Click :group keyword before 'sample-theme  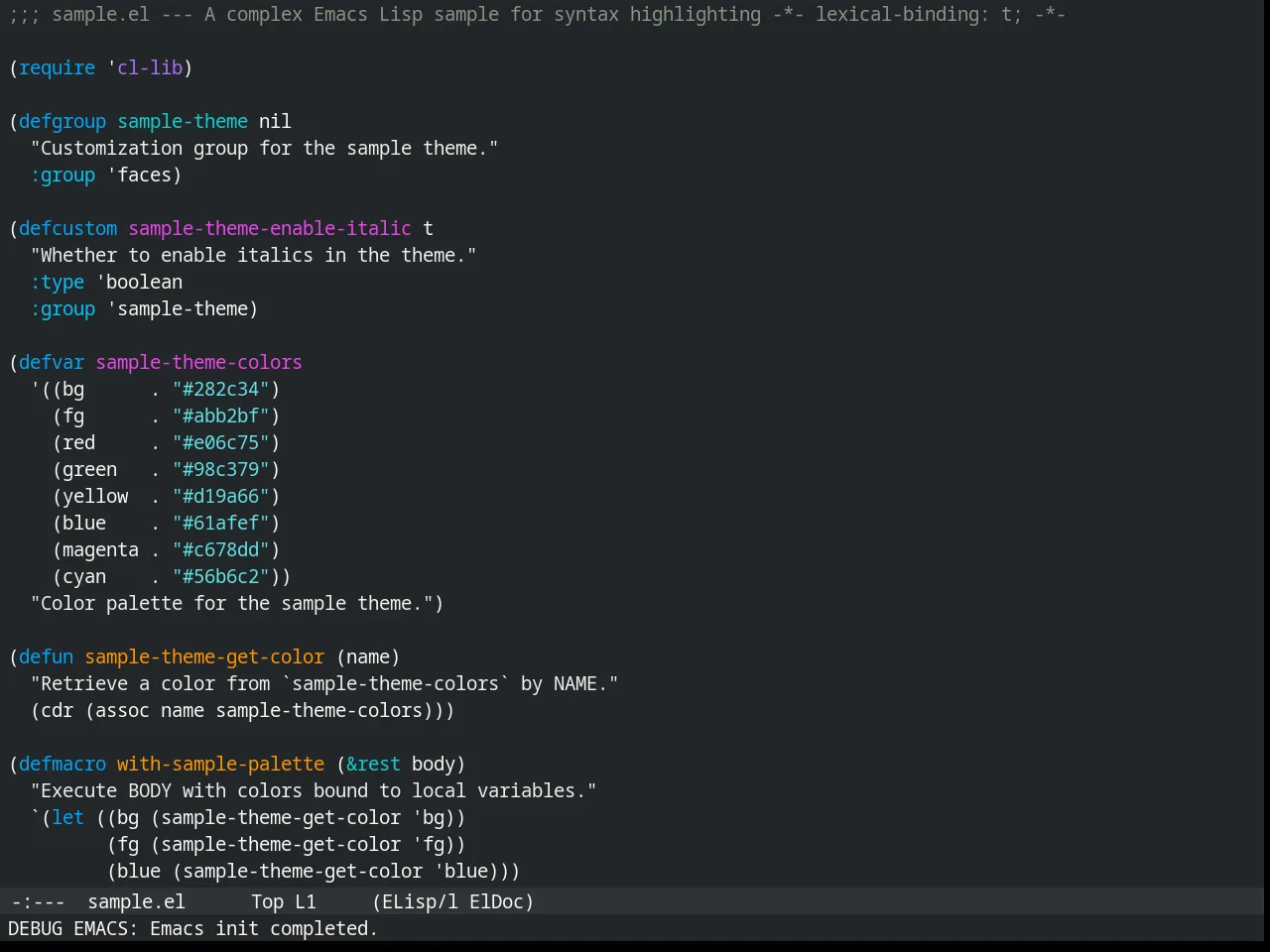63,308
